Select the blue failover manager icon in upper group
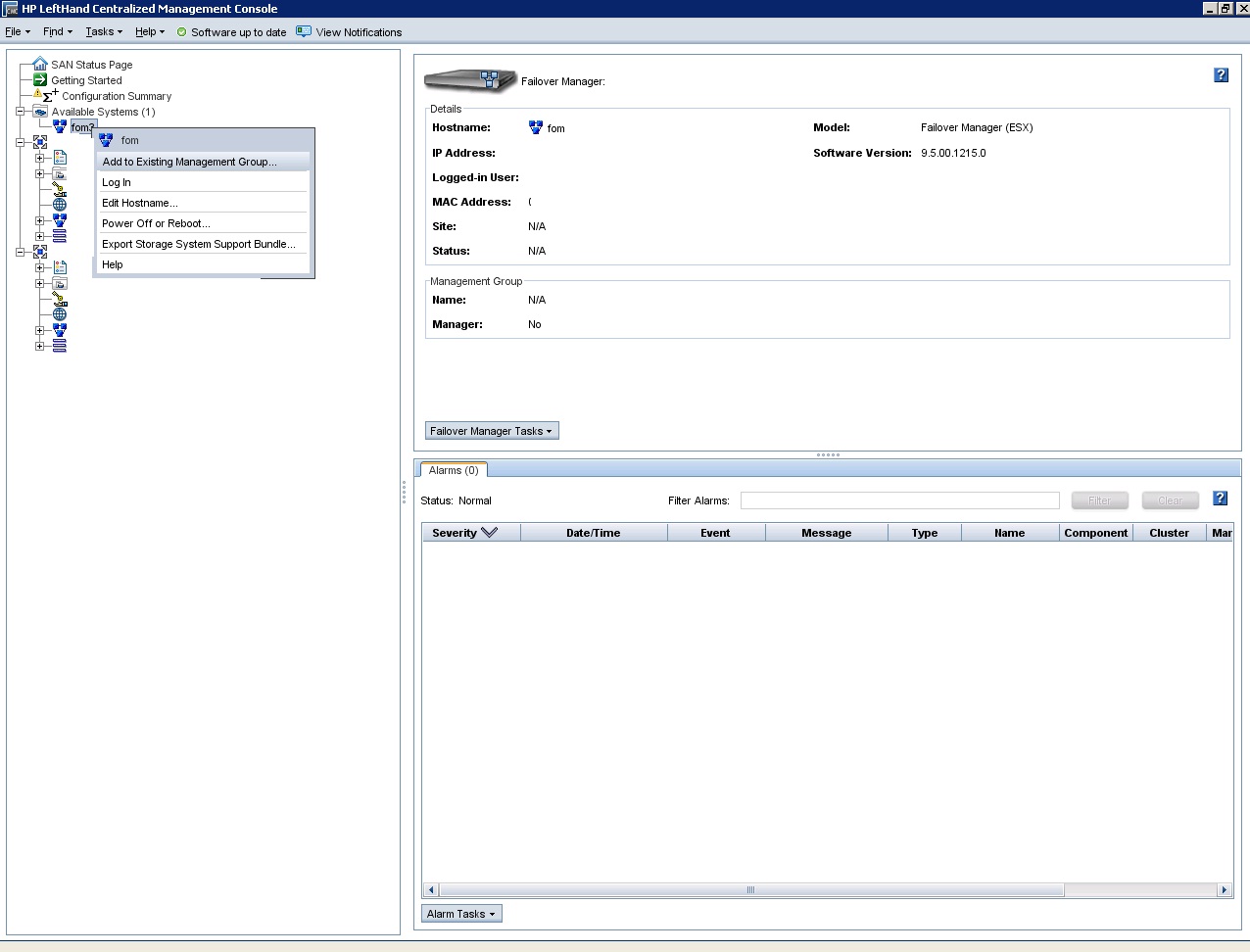The height and width of the screenshot is (952, 1250). tap(60, 220)
